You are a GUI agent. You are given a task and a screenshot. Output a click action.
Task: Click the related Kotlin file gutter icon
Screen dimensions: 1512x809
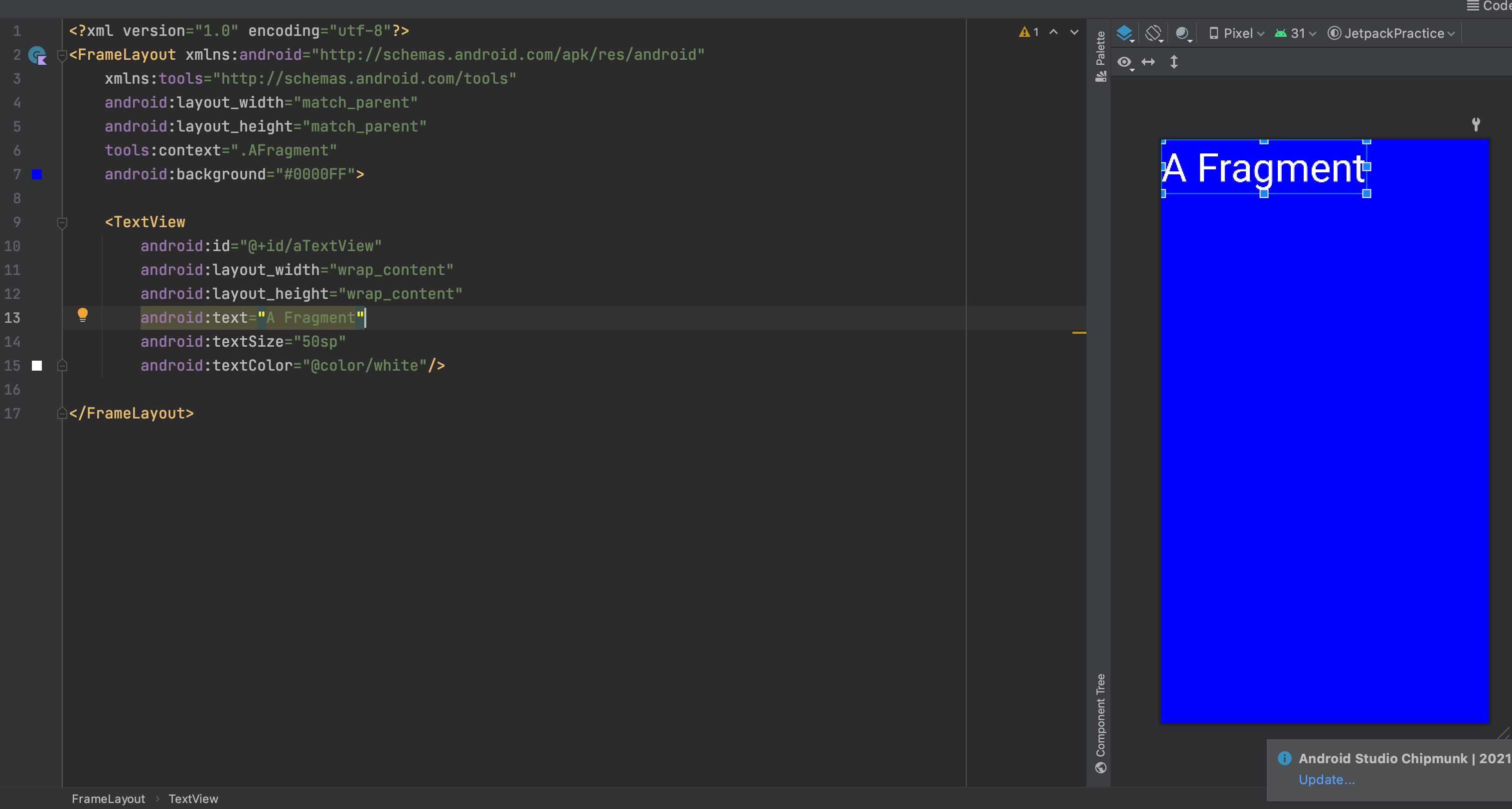38,56
